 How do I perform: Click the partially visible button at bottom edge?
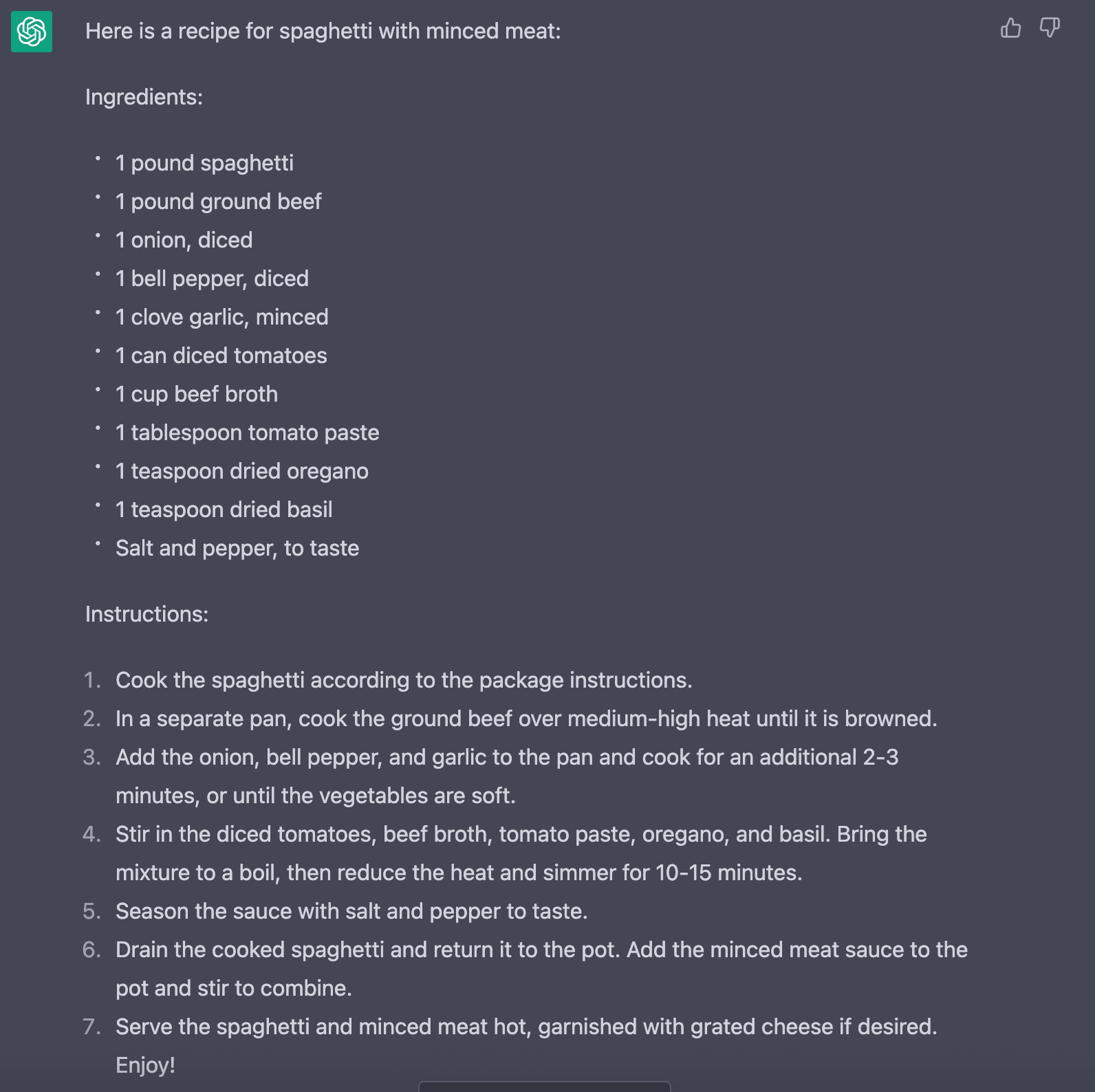(x=544, y=1086)
